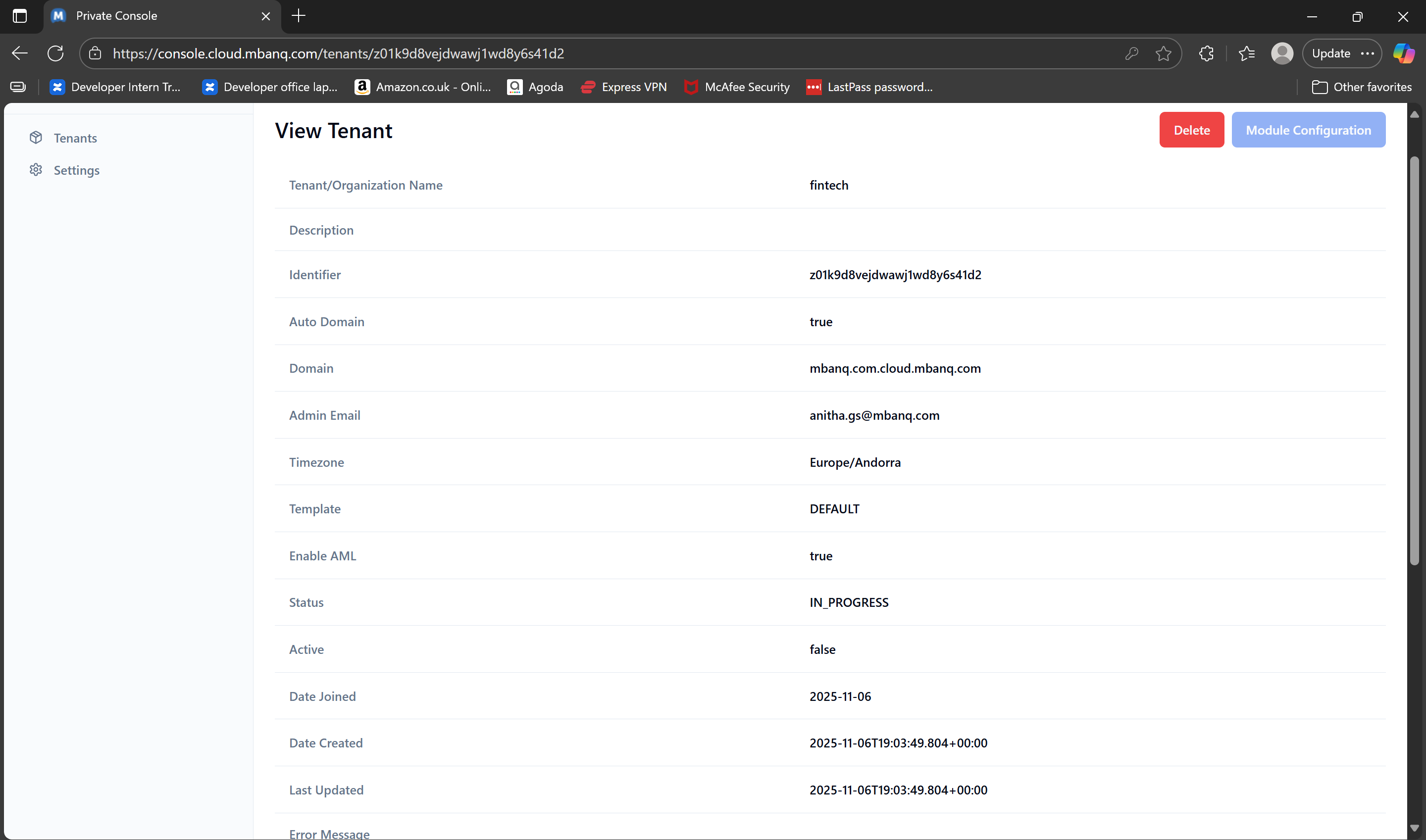The height and width of the screenshot is (840, 1426).
Task: Open the browser extensions puzzle icon
Action: 1206,53
